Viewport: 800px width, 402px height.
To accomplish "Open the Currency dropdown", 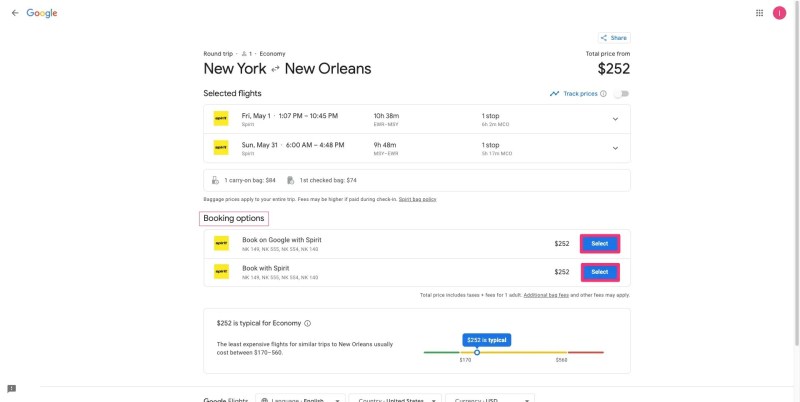I will pos(490,399).
